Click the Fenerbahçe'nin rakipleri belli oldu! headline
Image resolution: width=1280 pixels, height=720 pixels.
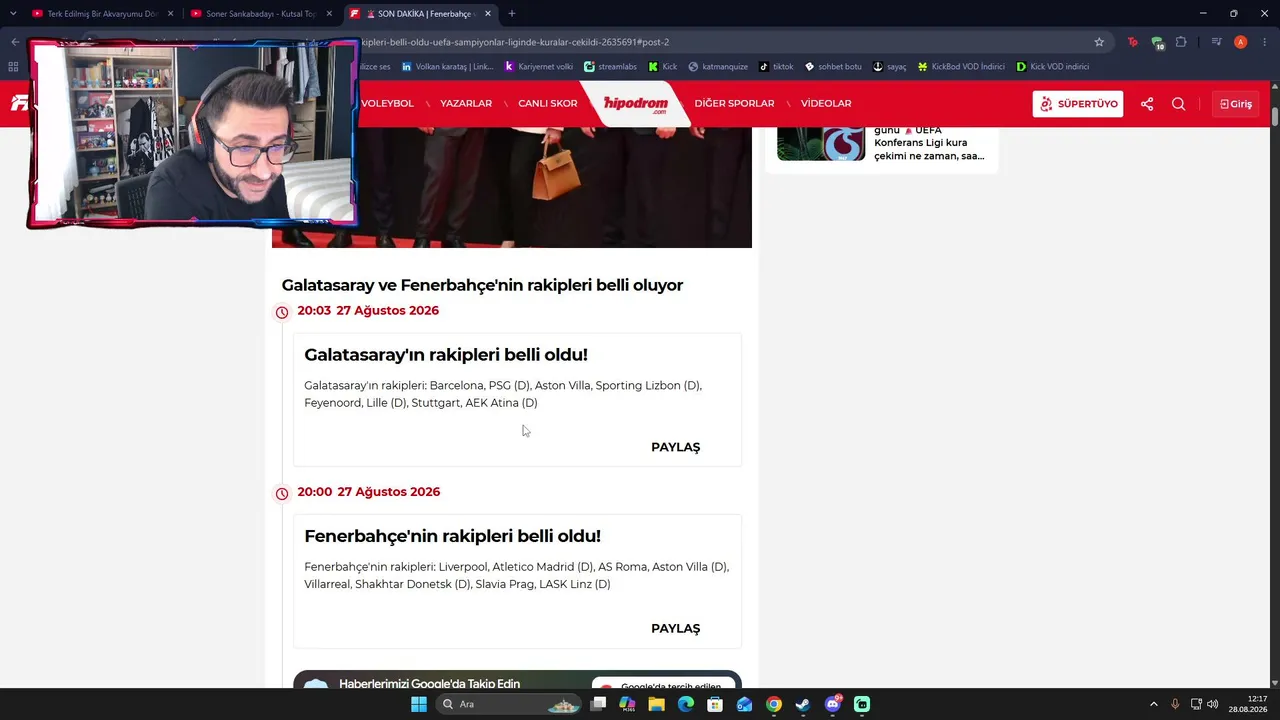pos(453,536)
